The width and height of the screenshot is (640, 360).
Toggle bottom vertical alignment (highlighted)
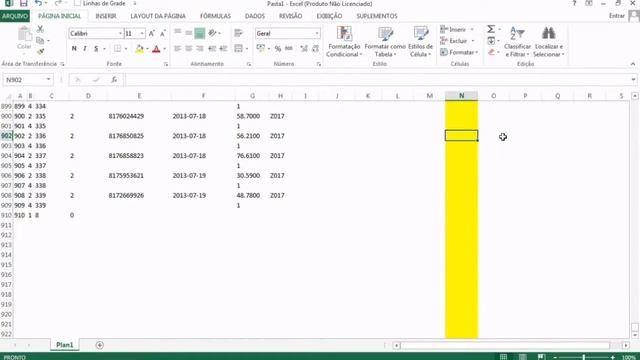(x=200, y=33)
